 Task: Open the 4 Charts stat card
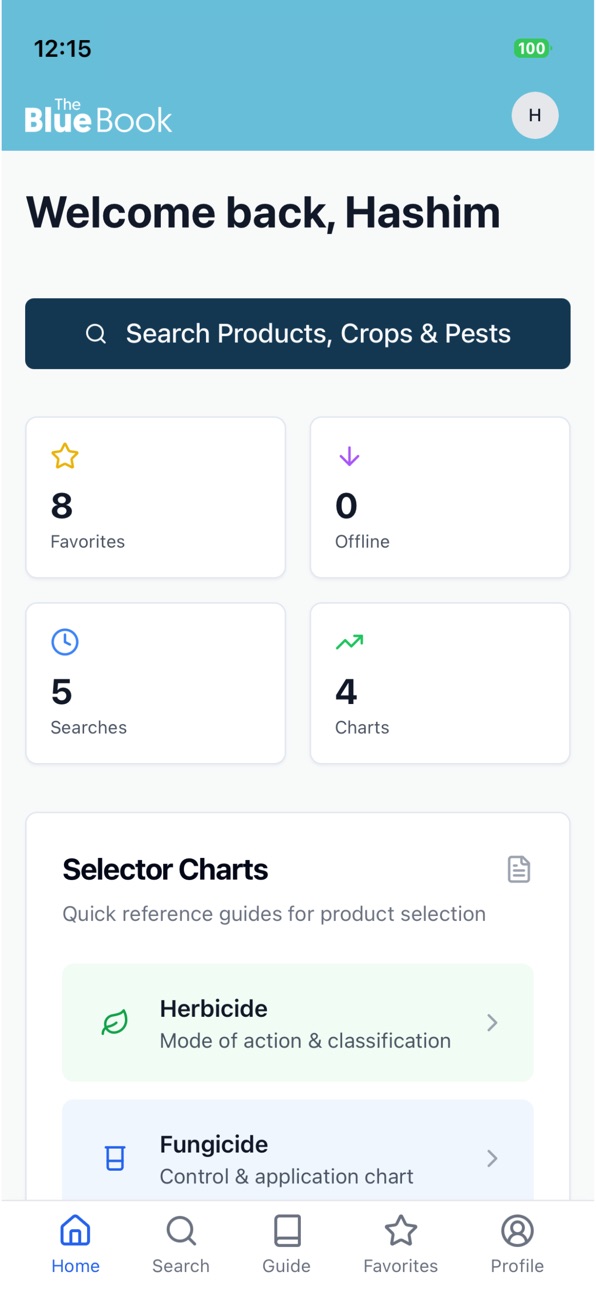tap(440, 684)
